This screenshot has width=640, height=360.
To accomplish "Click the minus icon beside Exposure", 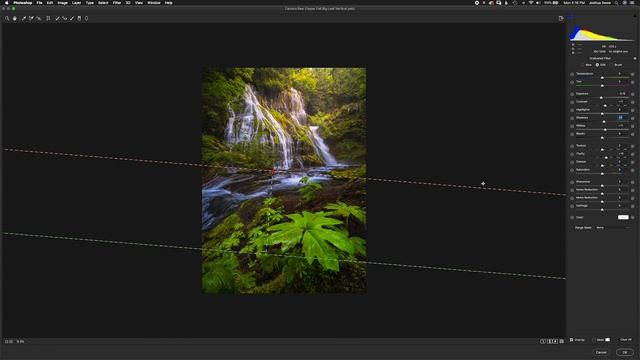I will (x=572, y=94).
